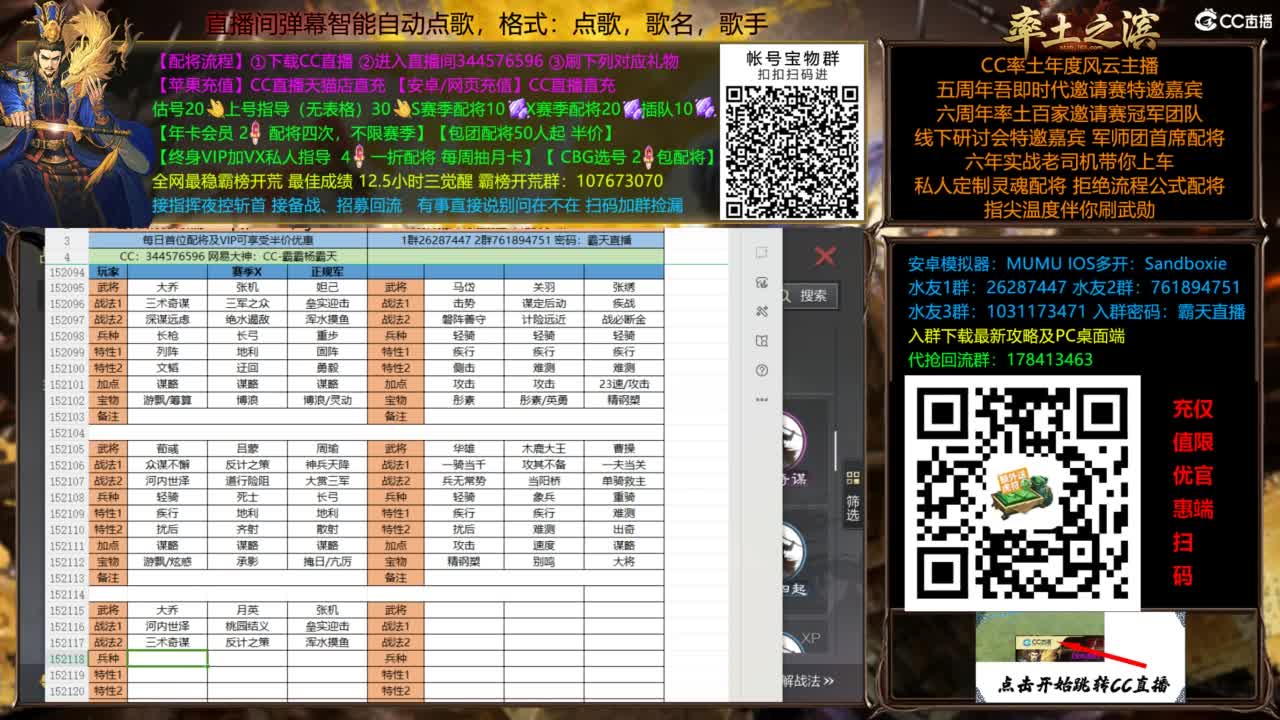1280x720 pixels.
Task: Click the more options ellipsis in the sidebar
Action: 760,398
